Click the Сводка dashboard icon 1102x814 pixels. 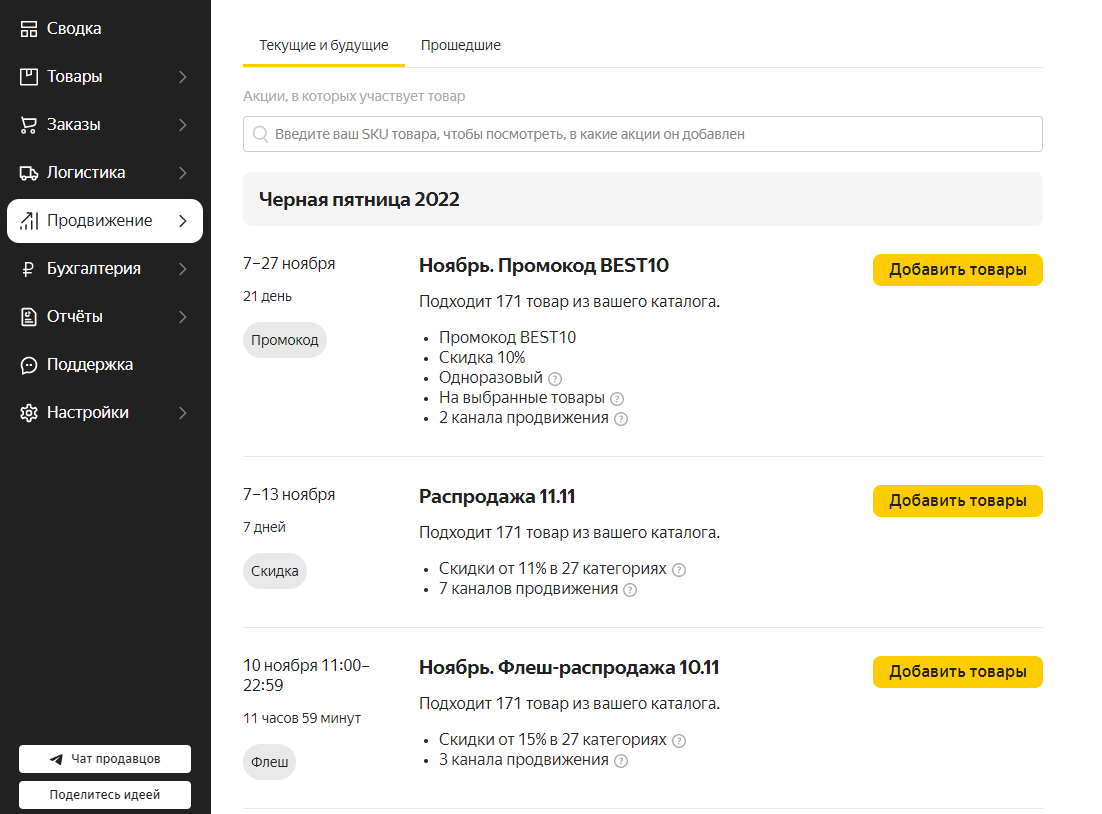pos(29,29)
